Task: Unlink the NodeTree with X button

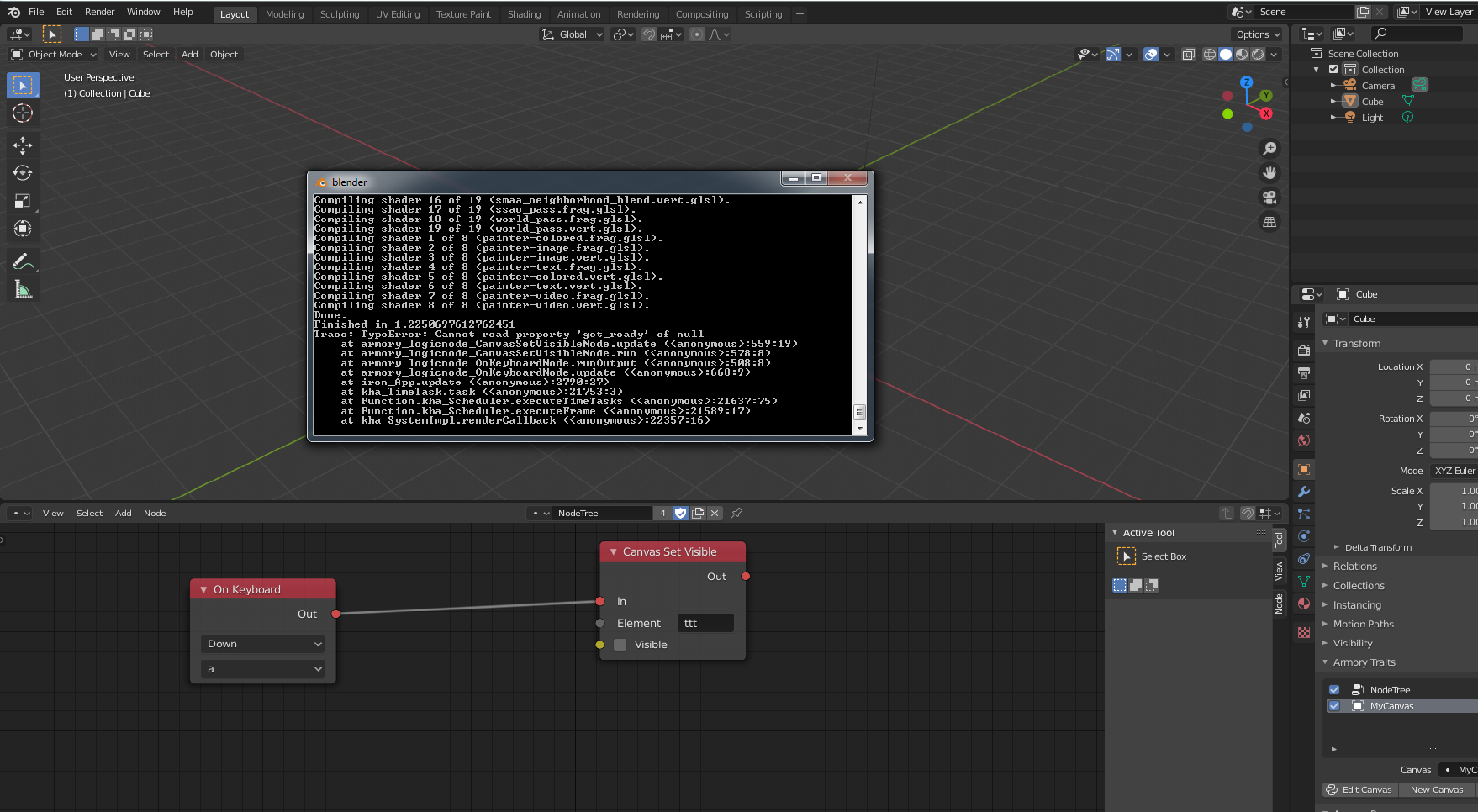Action: tap(715, 513)
